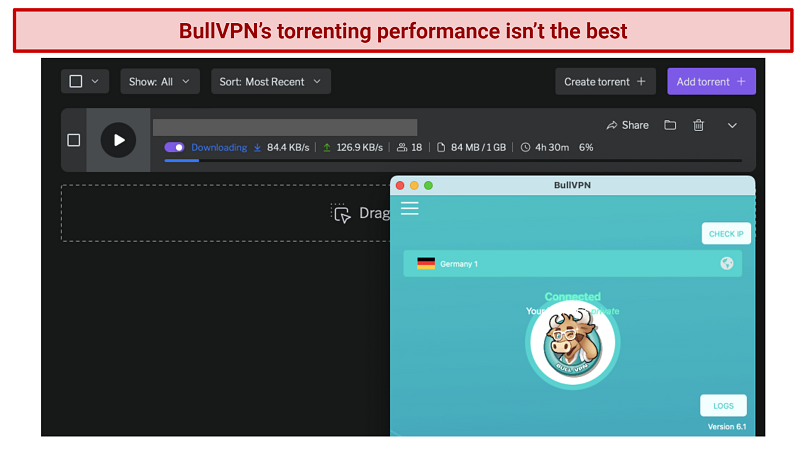Click the download speed arrow icon

point(257,148)
